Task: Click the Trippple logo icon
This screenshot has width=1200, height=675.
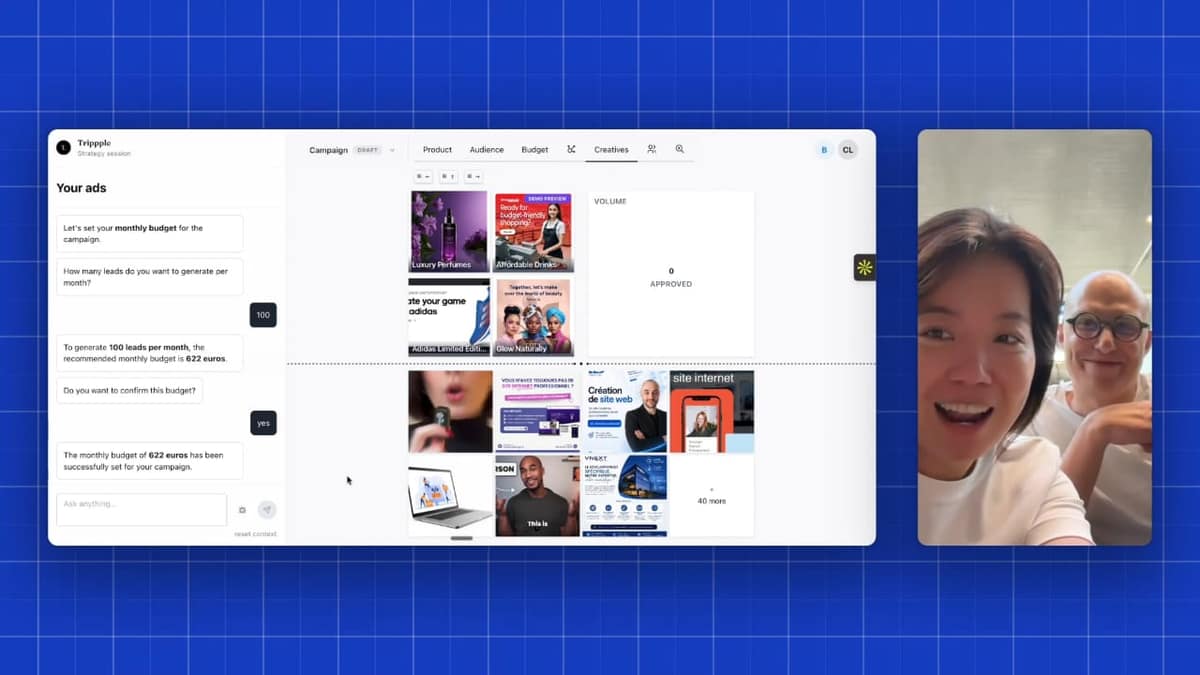Action: pos(64,147)
